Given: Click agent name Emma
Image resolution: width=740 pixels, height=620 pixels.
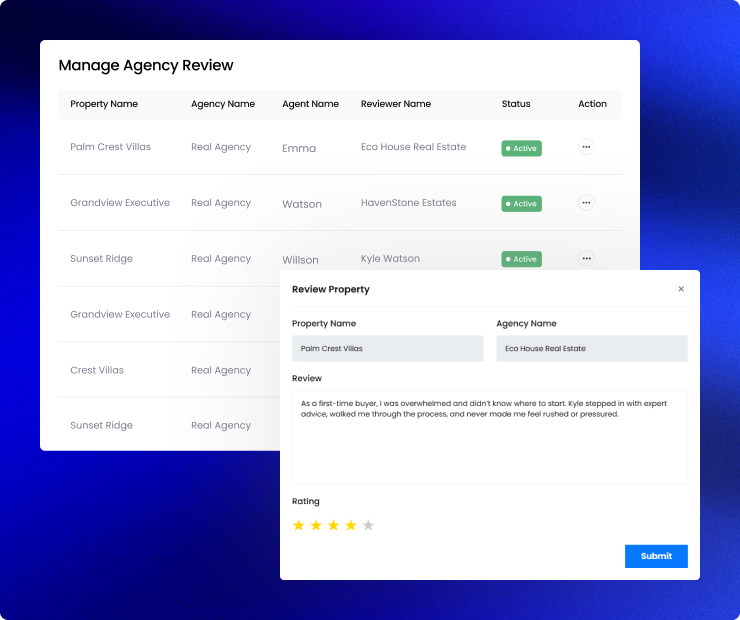Looking at the screenshot, I should coord(299,148).
